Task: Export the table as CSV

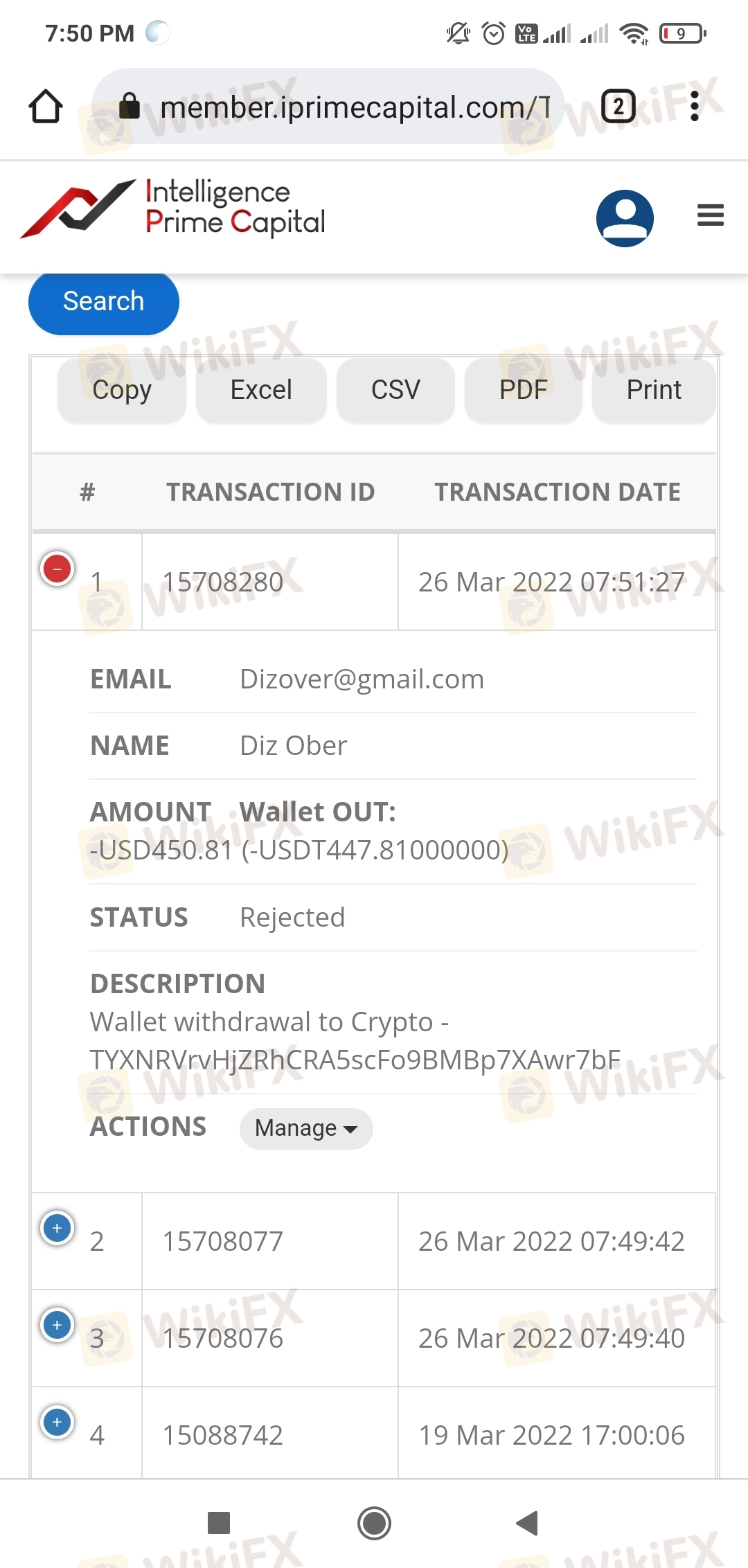Action: (x=395, y=390)
